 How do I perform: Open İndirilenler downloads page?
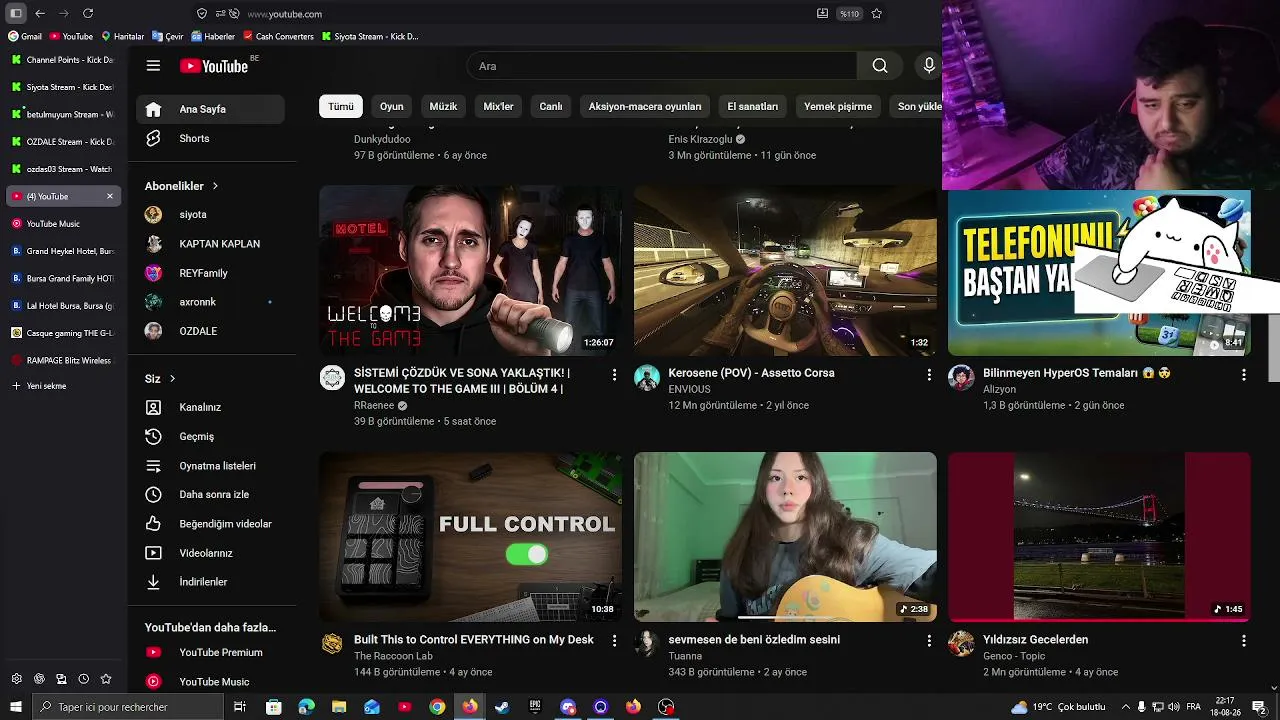pyautogui.click(x=210, y=582)
